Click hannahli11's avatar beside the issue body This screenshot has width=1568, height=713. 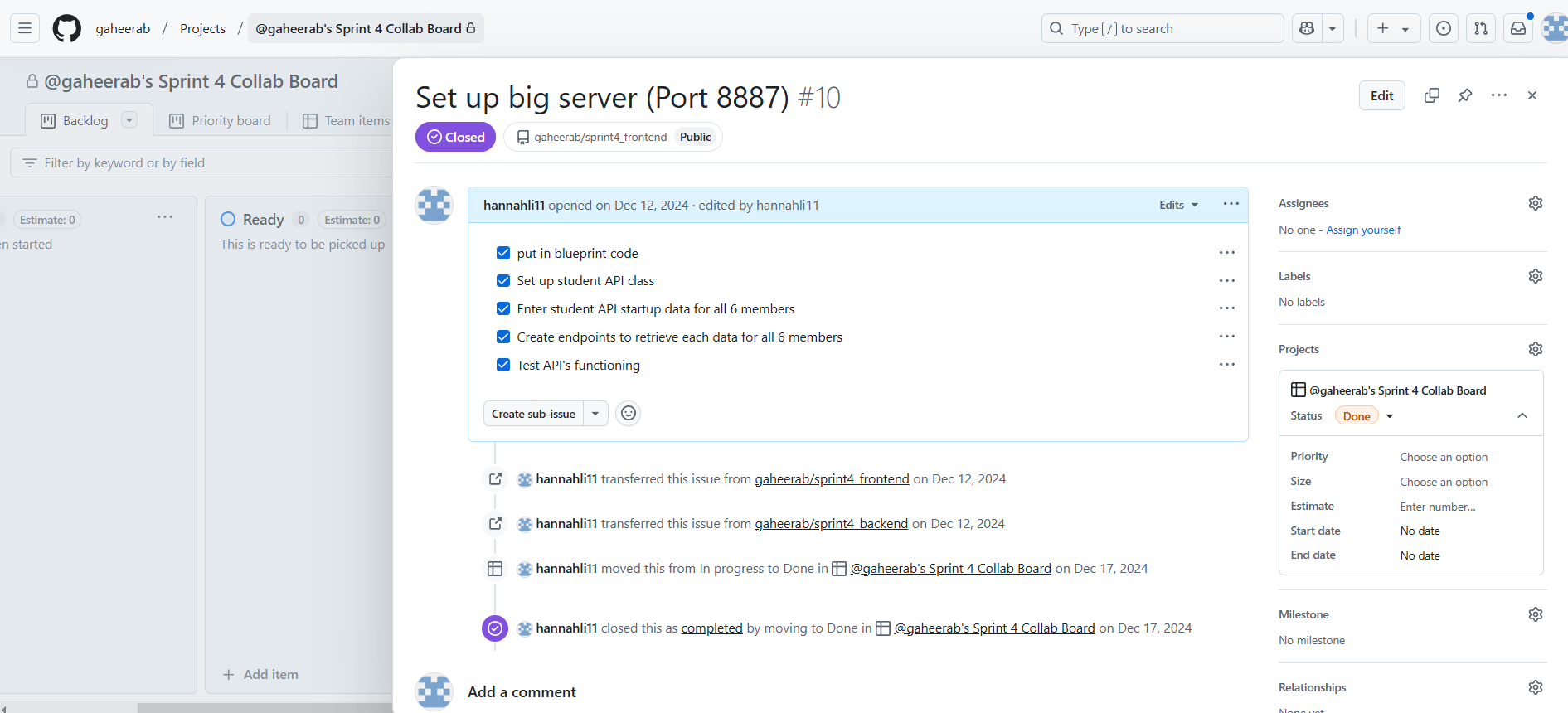(x=434, y=206)
